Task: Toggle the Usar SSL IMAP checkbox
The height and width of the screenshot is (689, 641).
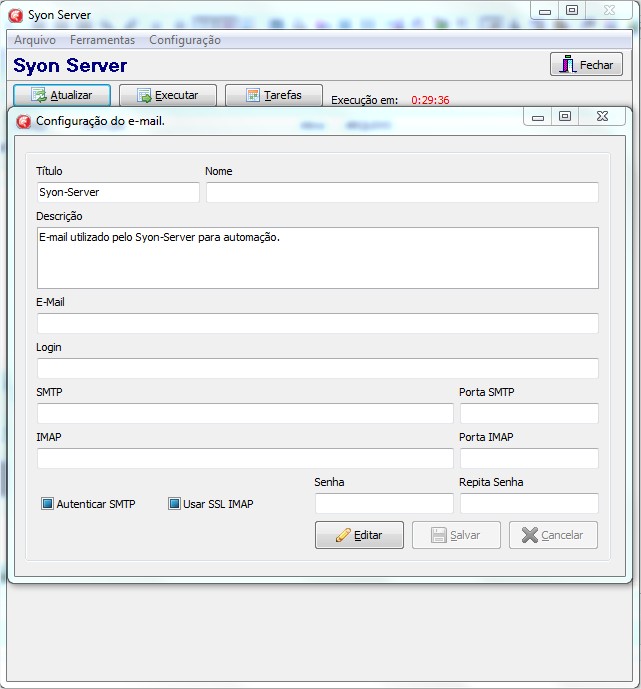Action: point(174,504)
